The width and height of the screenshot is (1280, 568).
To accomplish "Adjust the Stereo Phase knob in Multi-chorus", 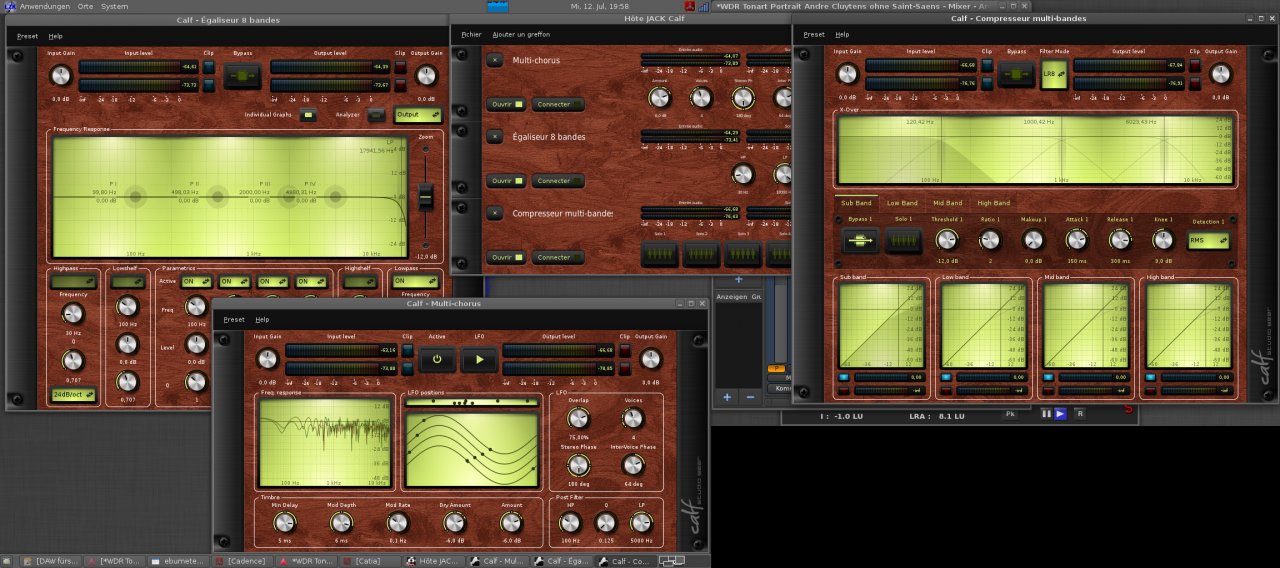I will pos(578,465).
